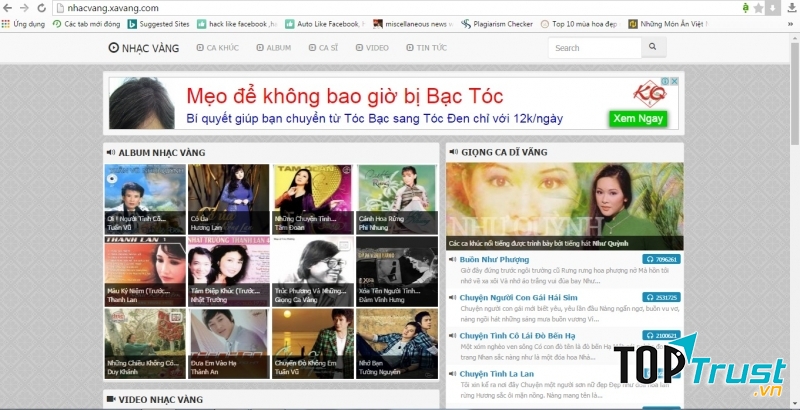
Task: Click speaker icon beside Buồn Như Phượng
Action: (x=452, y=260)
